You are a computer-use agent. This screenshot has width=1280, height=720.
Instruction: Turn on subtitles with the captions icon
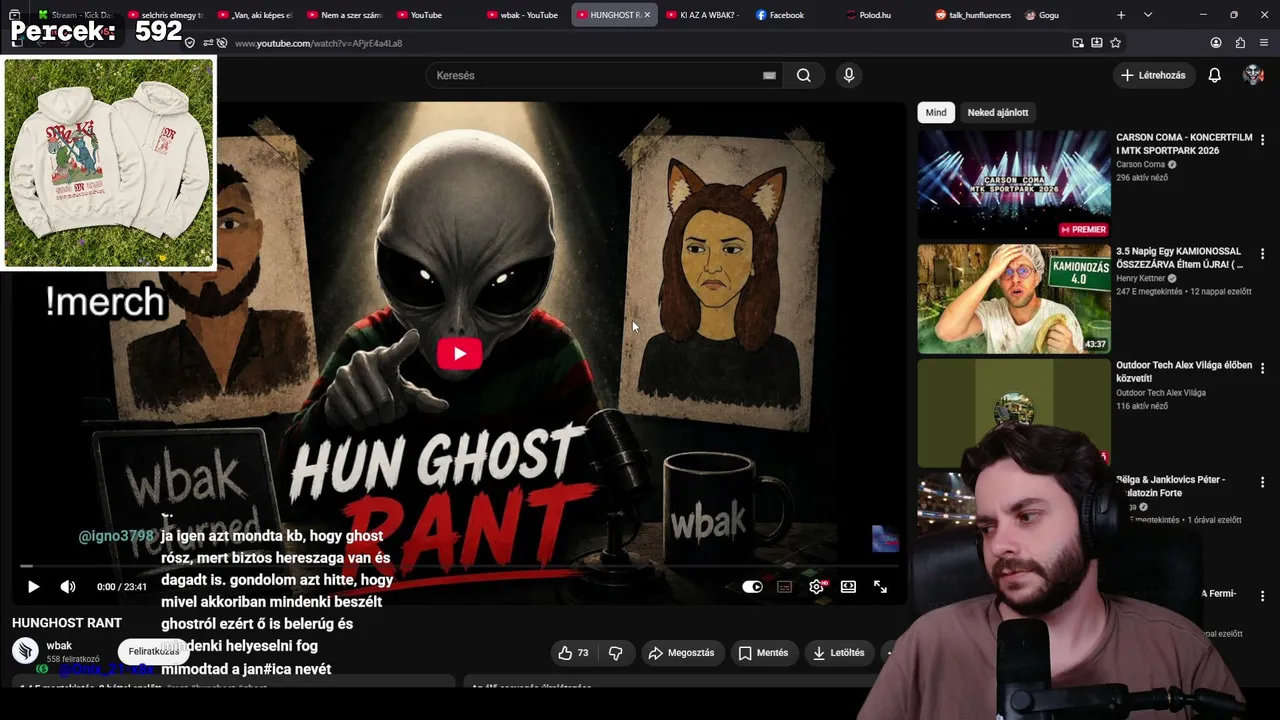click(784, 587)
